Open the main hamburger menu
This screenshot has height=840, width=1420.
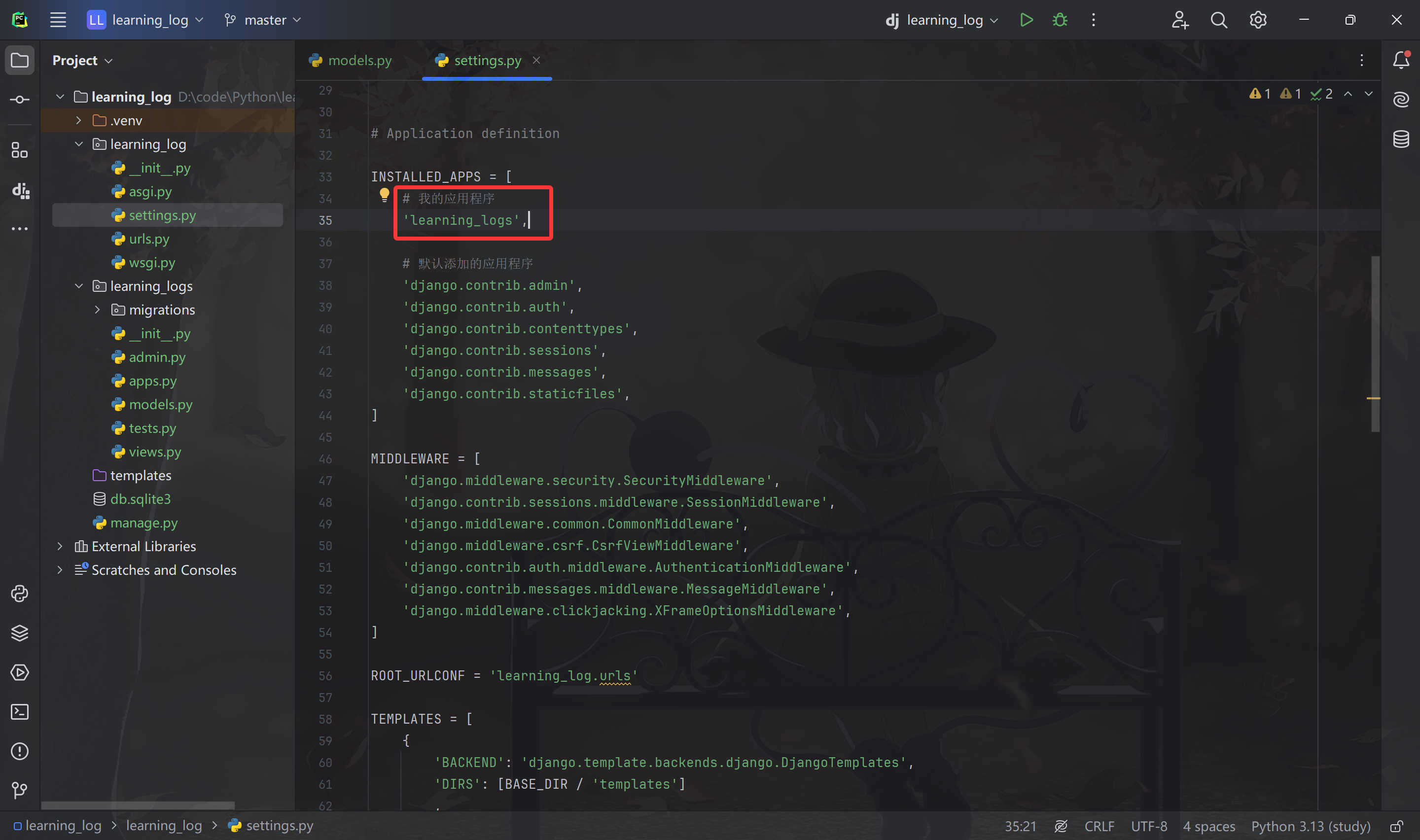[x=58, y=20]
